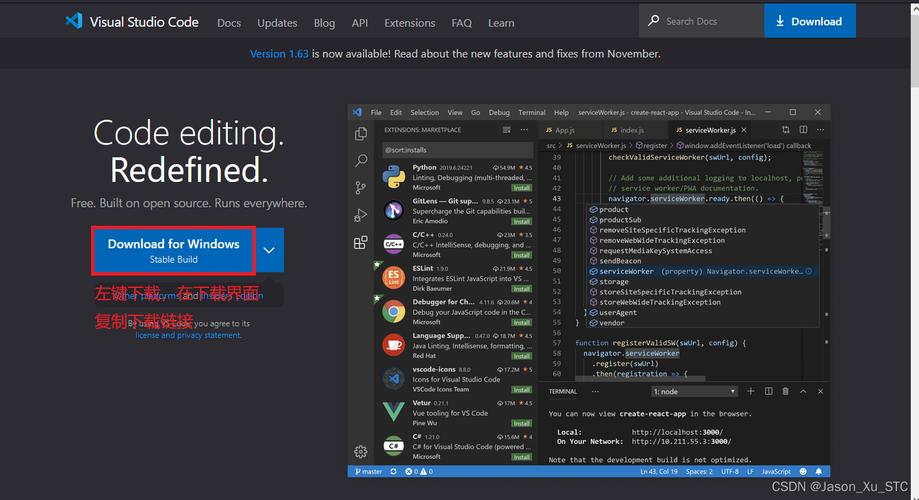This screenshot has width=919, height=500.
Task: Select the ESLint extension icon
Action: (x=393, y=277)
